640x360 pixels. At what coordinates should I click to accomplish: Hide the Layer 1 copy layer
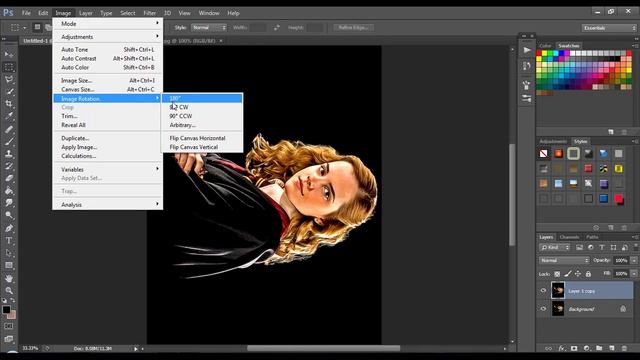(x=543, y=291)
